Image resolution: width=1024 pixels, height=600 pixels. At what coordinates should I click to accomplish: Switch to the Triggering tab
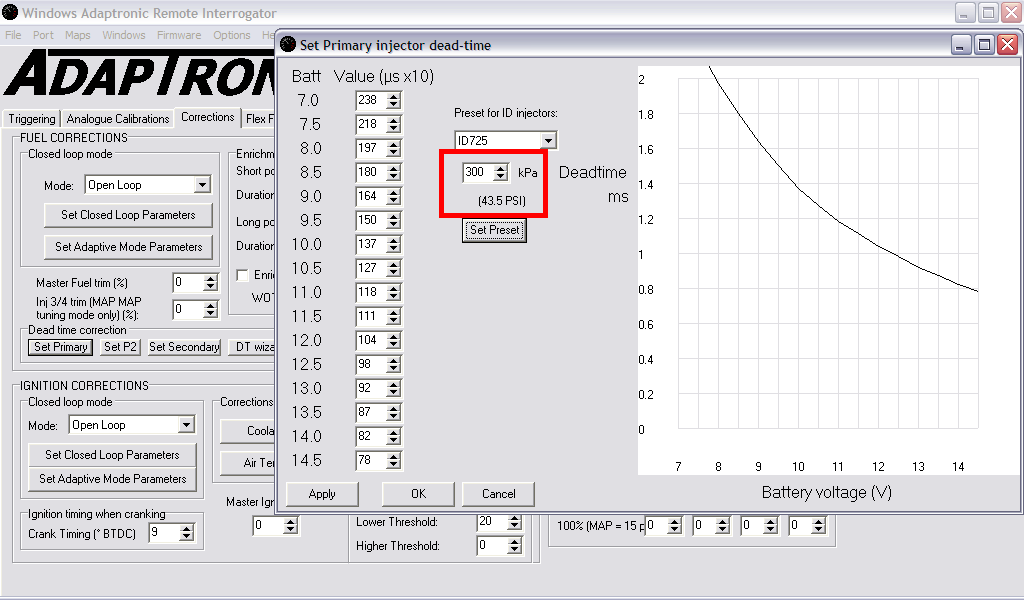point(32,119)
